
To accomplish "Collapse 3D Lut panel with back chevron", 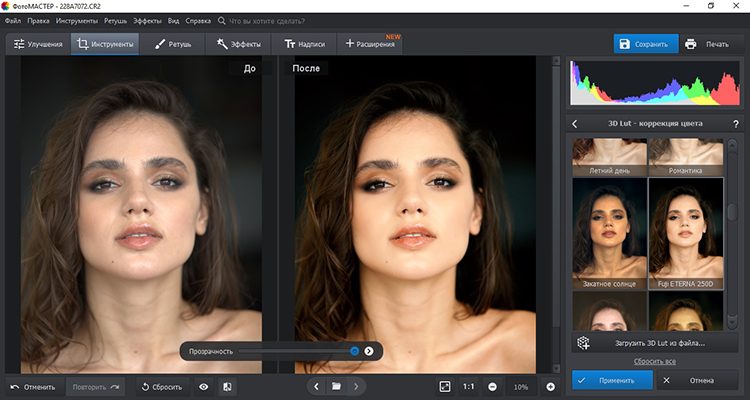I will [x=575, y=124].
